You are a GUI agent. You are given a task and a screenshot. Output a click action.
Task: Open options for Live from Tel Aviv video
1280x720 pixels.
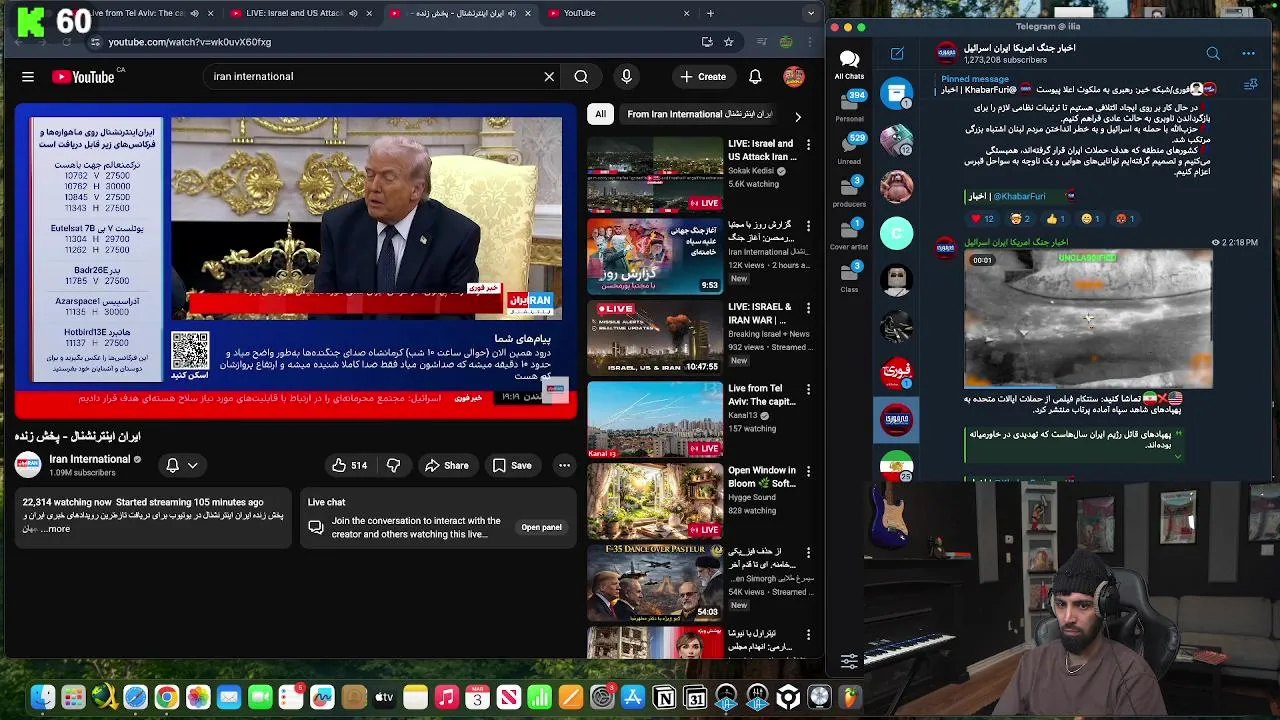click(808, 389)
